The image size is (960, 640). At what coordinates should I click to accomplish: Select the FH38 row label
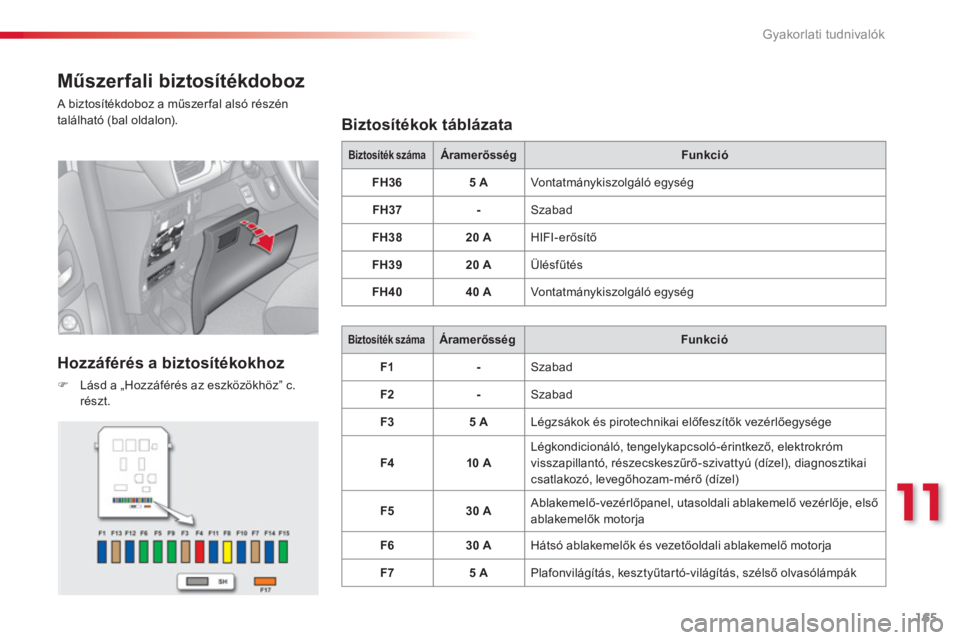(387, 237)
